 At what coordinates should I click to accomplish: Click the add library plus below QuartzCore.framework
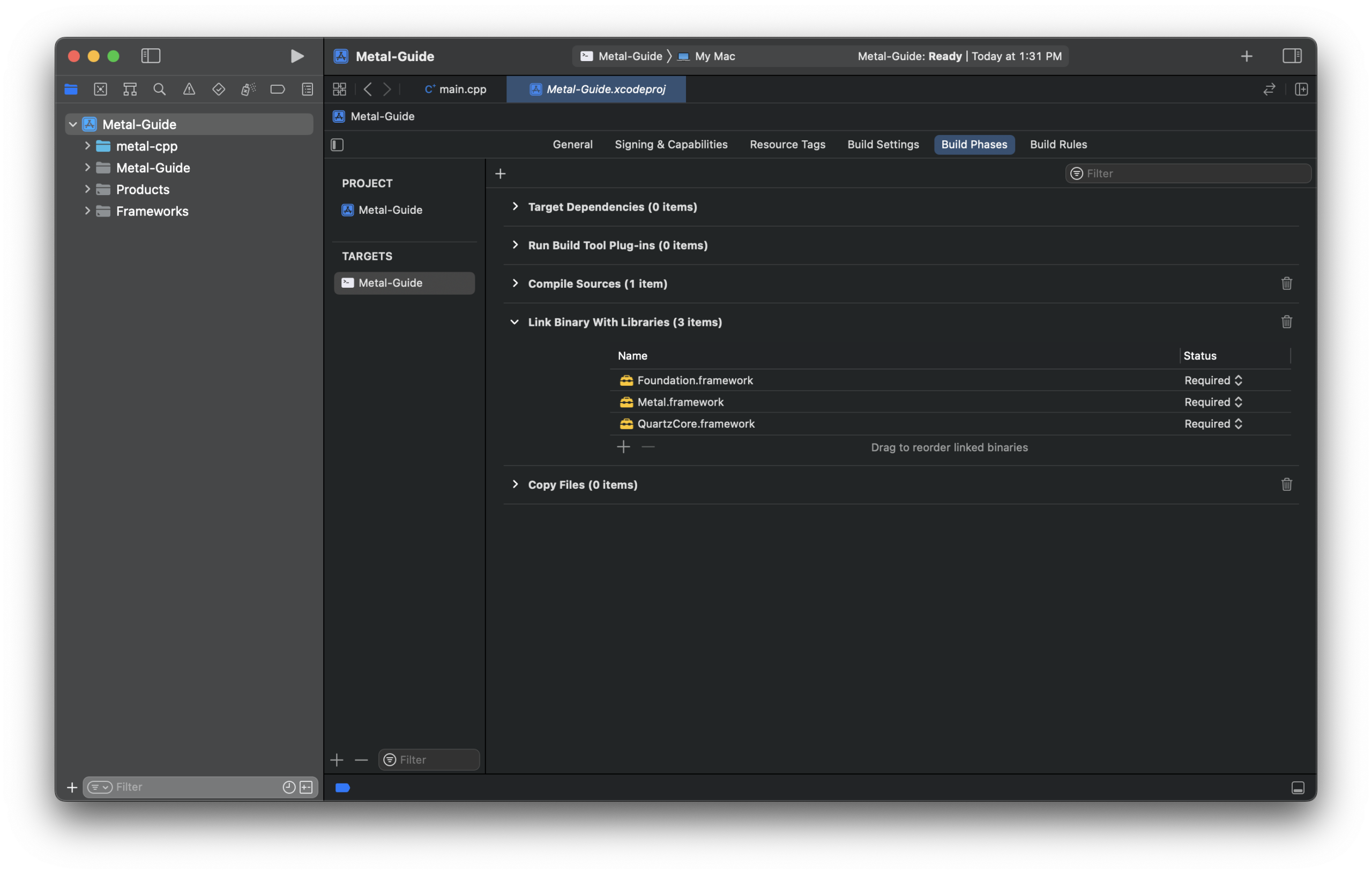click(623, 447)
